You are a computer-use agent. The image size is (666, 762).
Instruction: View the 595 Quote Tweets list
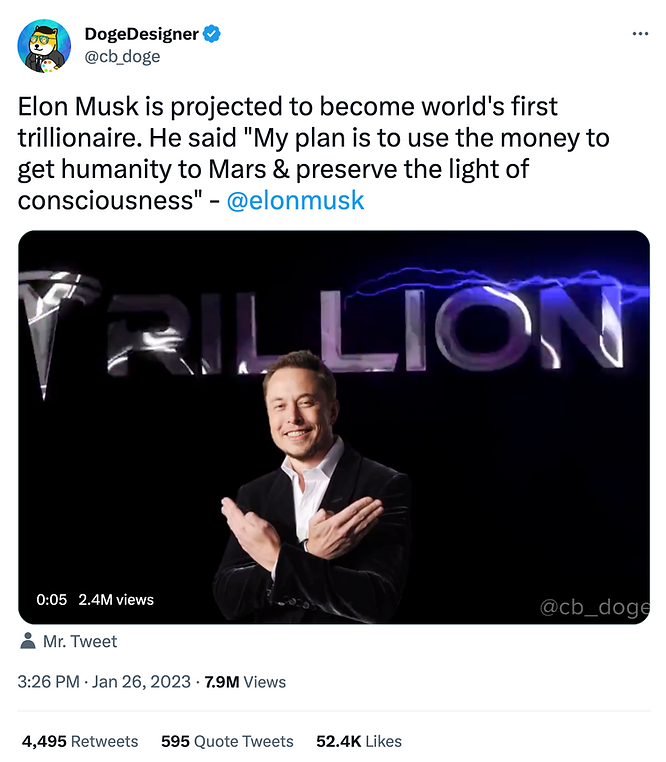[228, 741]
